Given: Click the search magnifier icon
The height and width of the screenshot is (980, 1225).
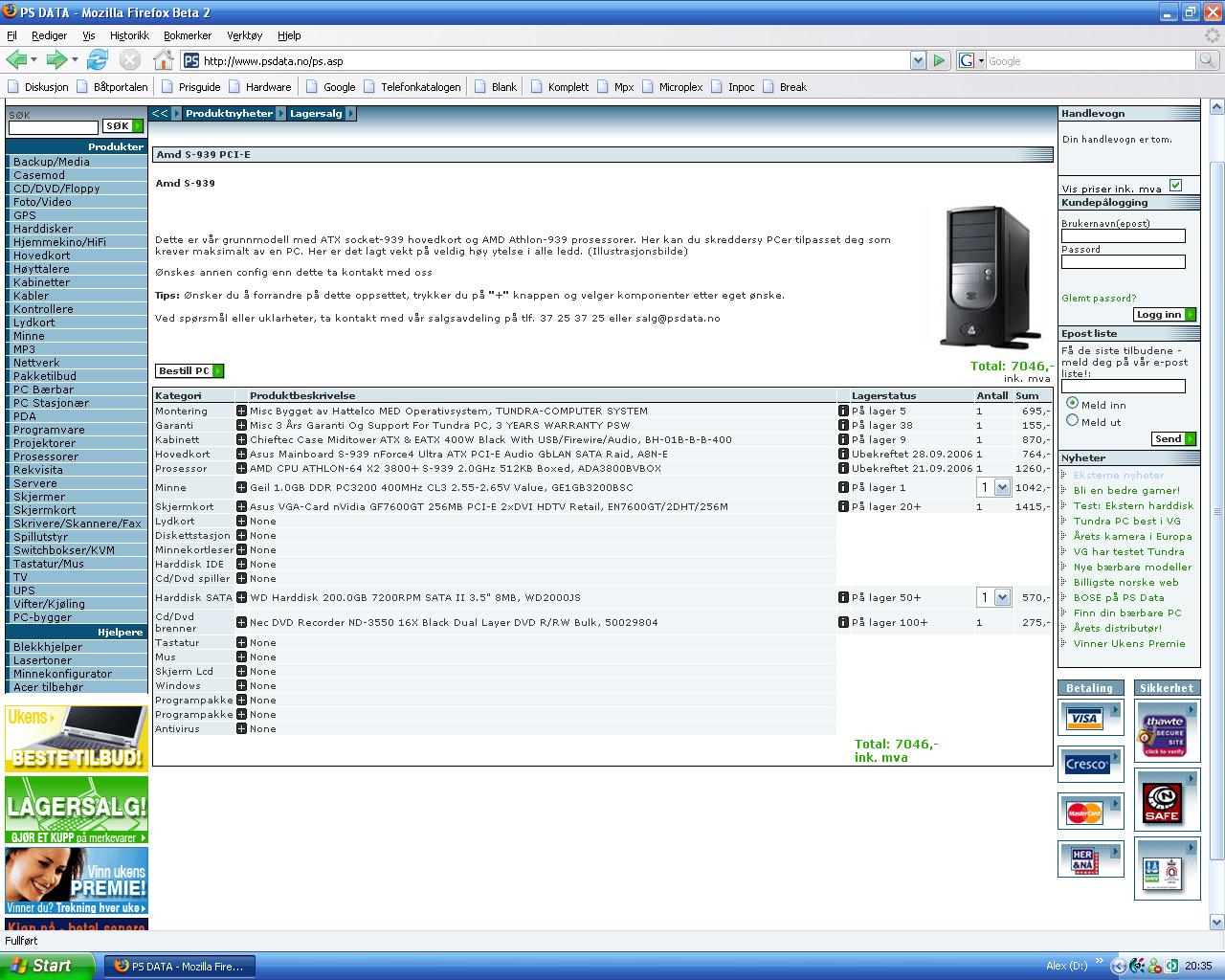Looking at the screenshot, I should [1208, 60].
